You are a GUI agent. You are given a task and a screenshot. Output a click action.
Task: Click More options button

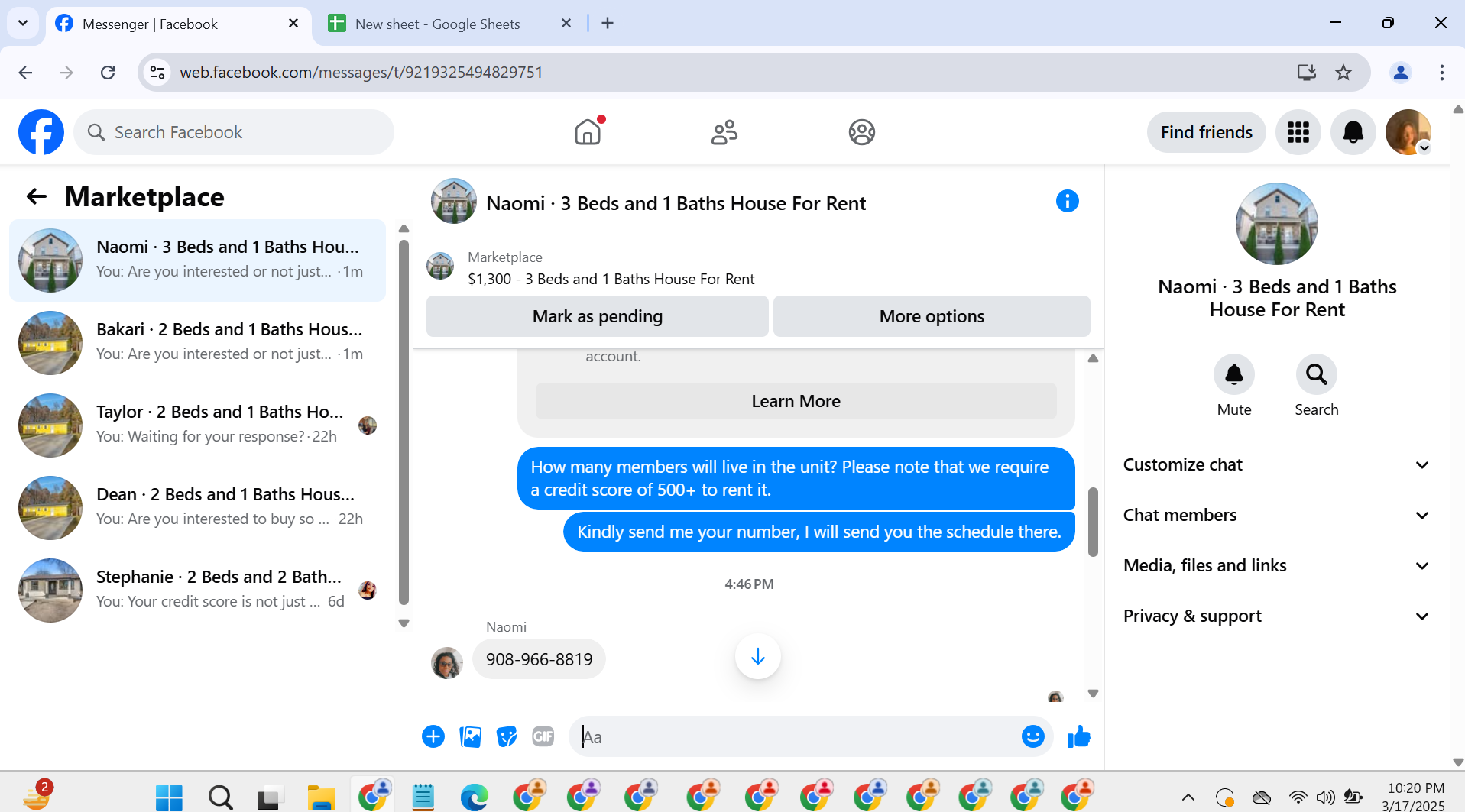932,316
